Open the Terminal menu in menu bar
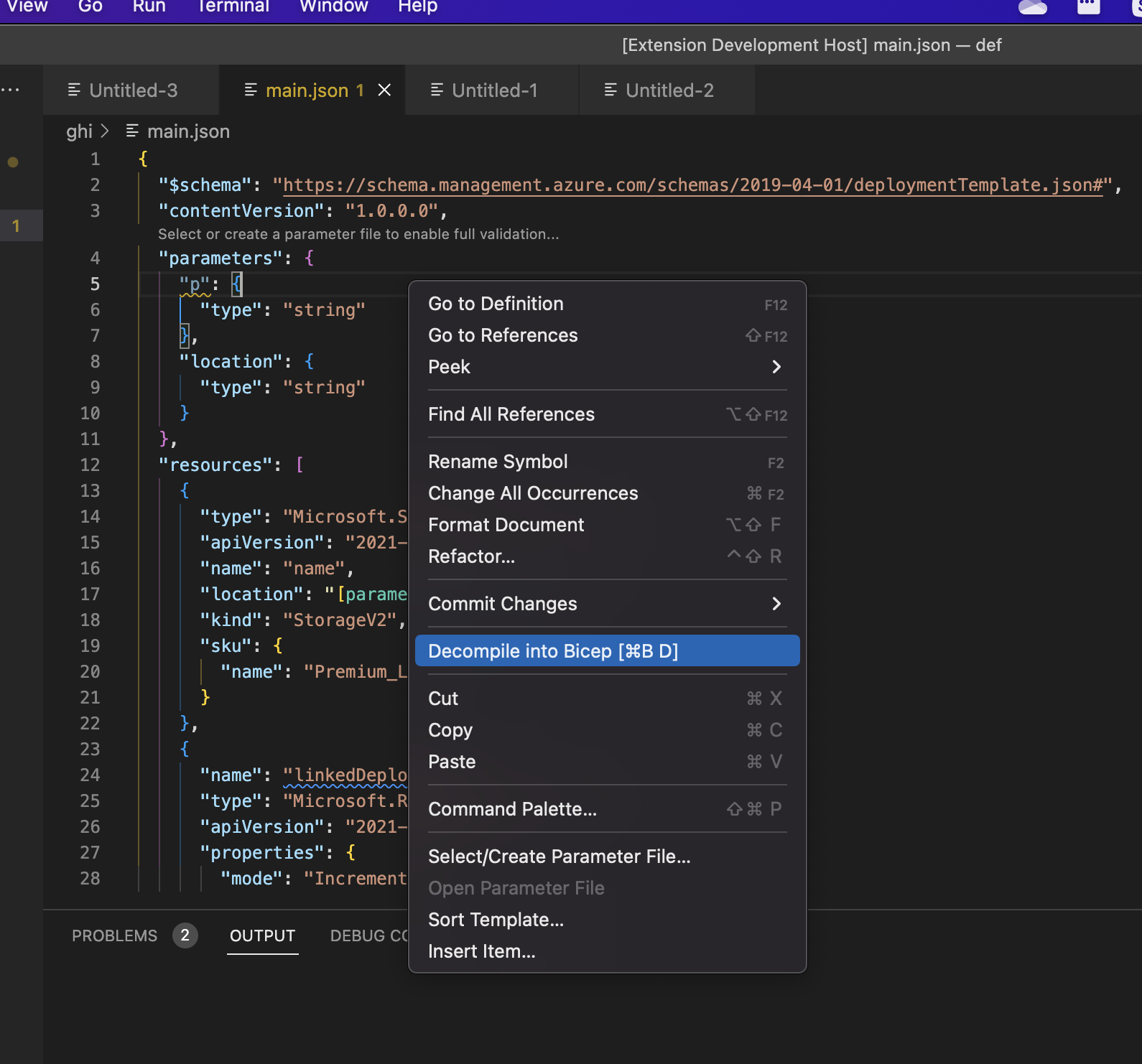 (233, 7)
